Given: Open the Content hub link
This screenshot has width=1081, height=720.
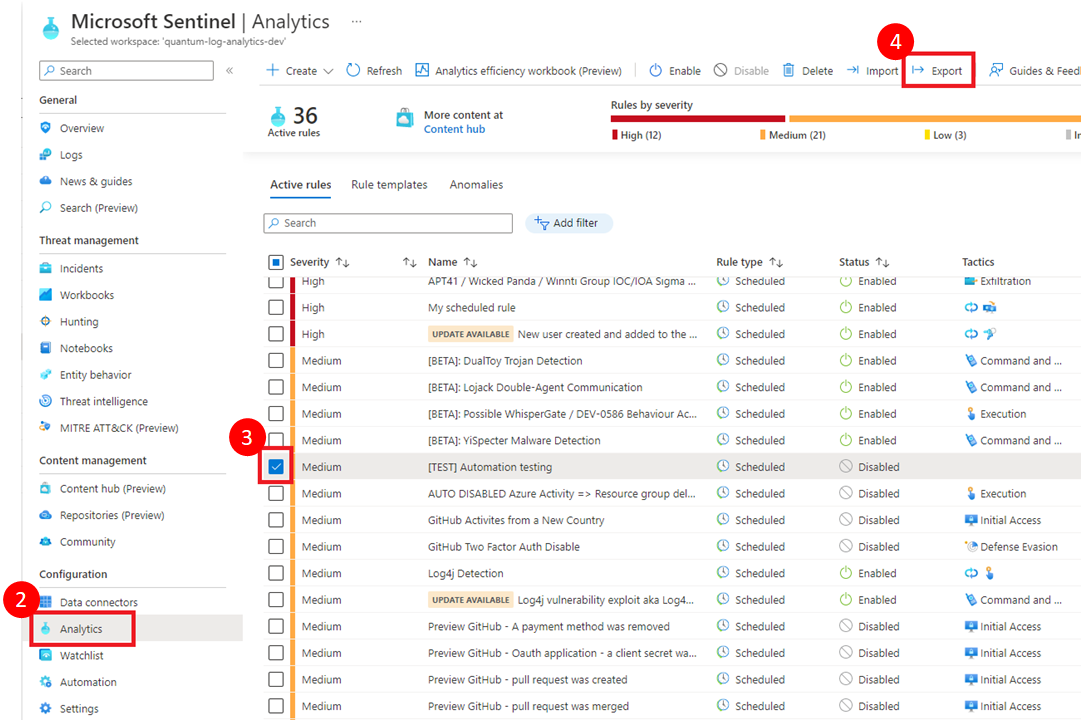Looking at the screenshot, I should [454, 129].
